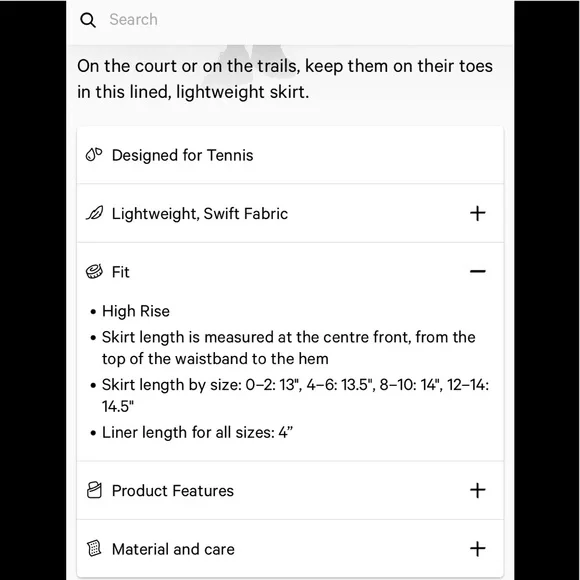Click the magnifying glass search icon
Viewport: 580px width, 580px height.
(x=88, y=20)
